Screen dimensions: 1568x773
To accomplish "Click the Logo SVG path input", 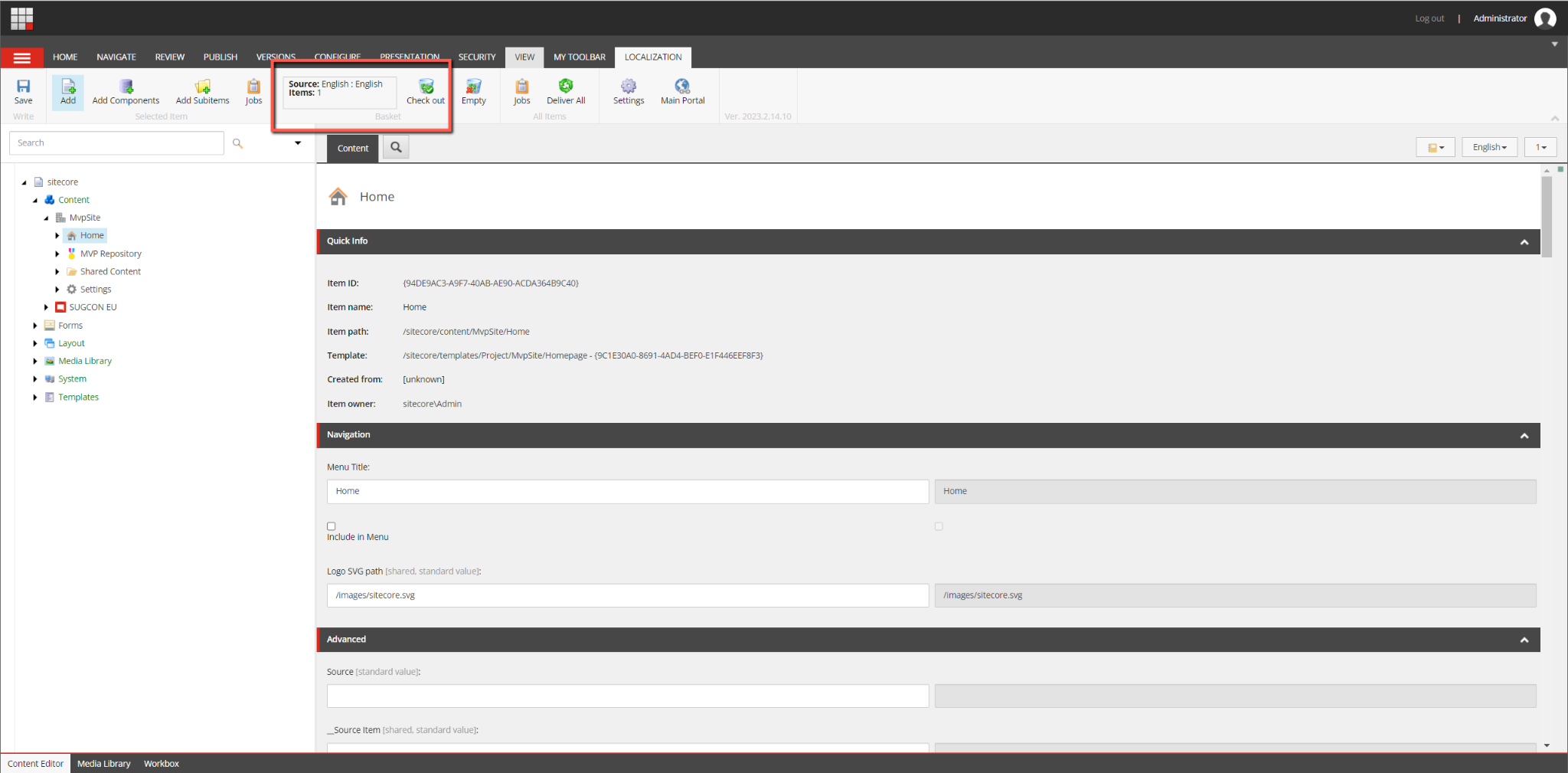I will tap(628, 596).
